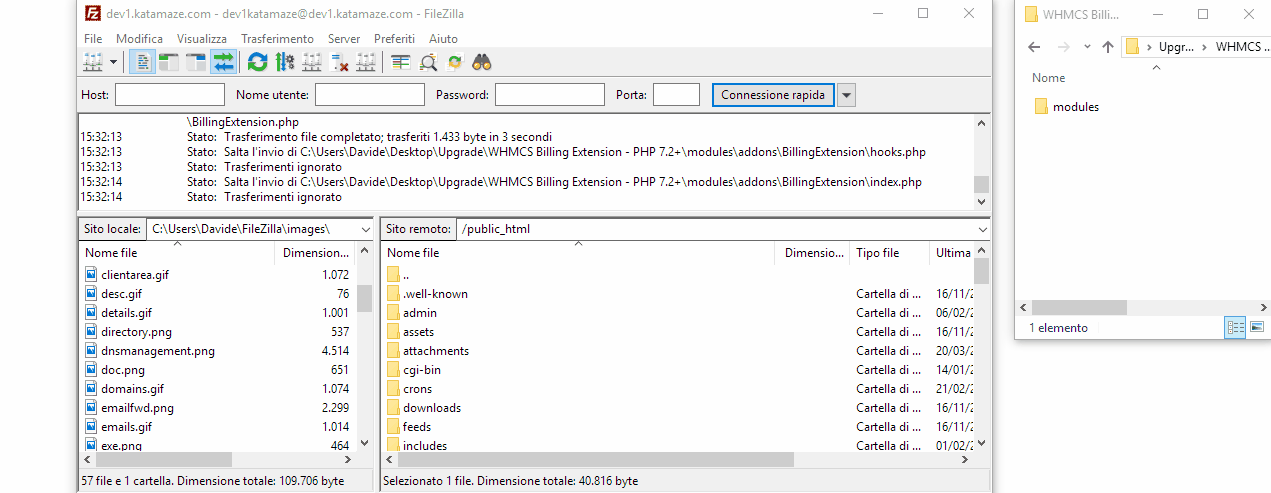
Task: Open the Visualizza menu
Action: tap(202, 38)
